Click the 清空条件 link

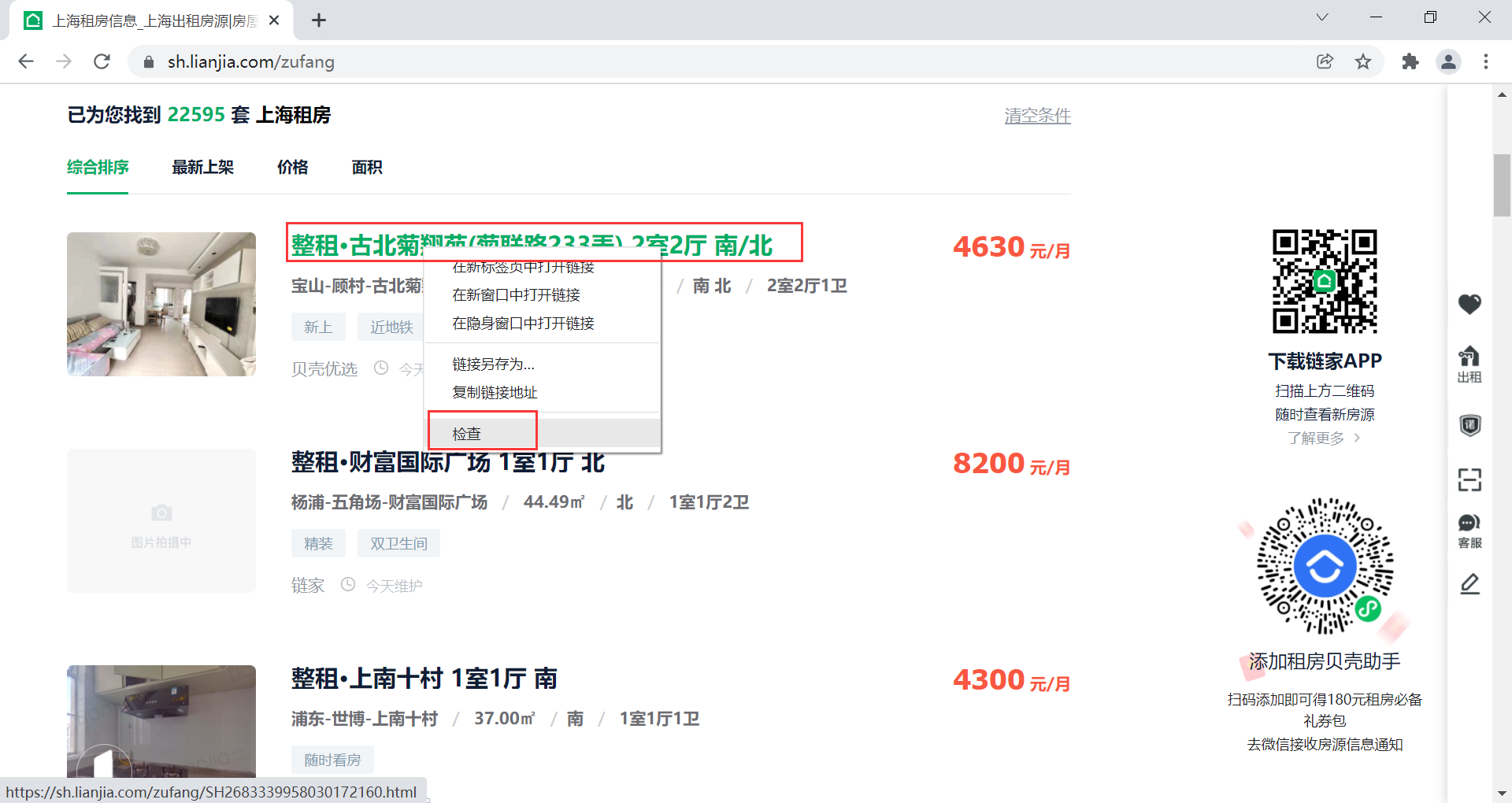click(x=1037, y=116)
